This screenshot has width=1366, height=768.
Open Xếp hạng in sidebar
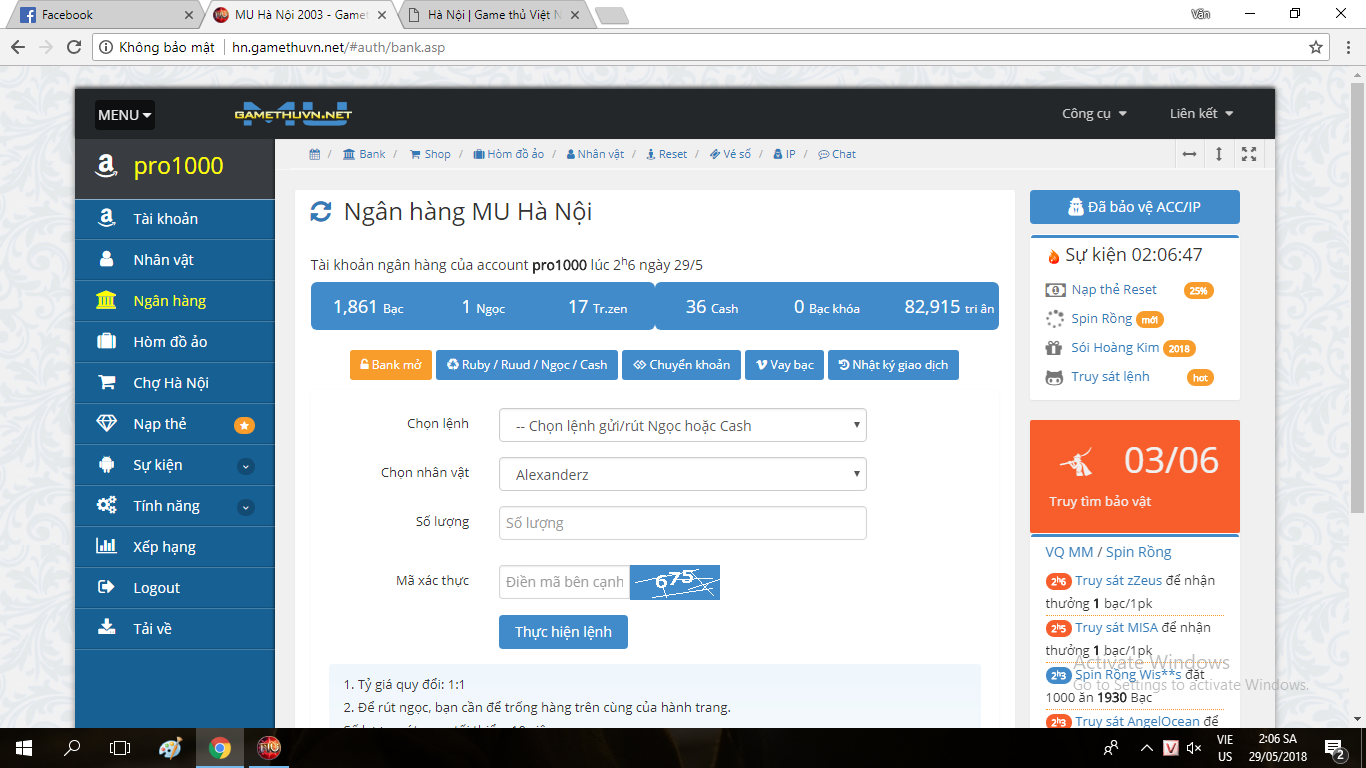tap(175, 547)
